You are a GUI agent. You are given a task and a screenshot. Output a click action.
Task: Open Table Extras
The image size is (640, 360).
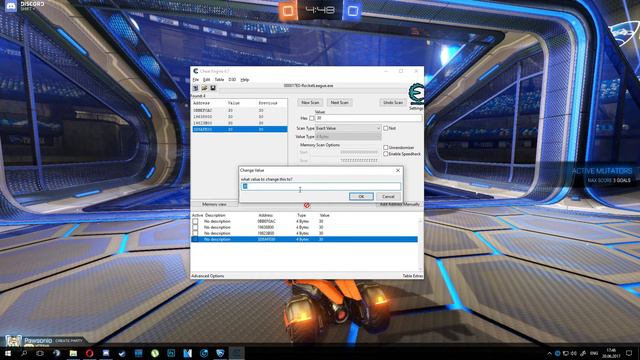(413, 276)
